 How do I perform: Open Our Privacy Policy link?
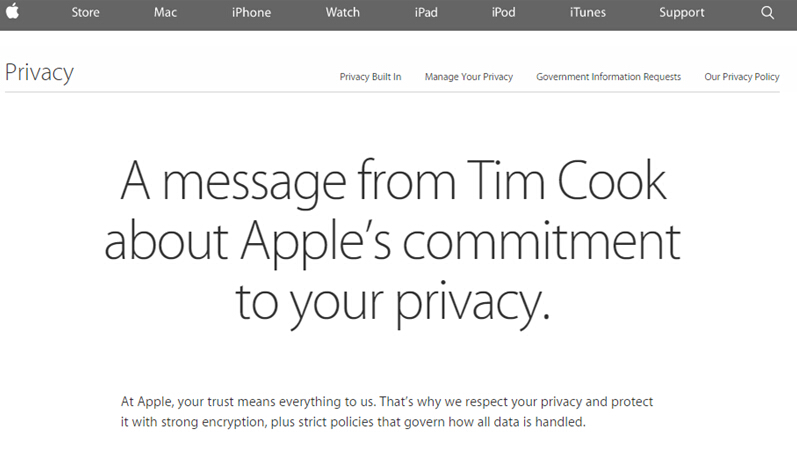coord(742,77)
